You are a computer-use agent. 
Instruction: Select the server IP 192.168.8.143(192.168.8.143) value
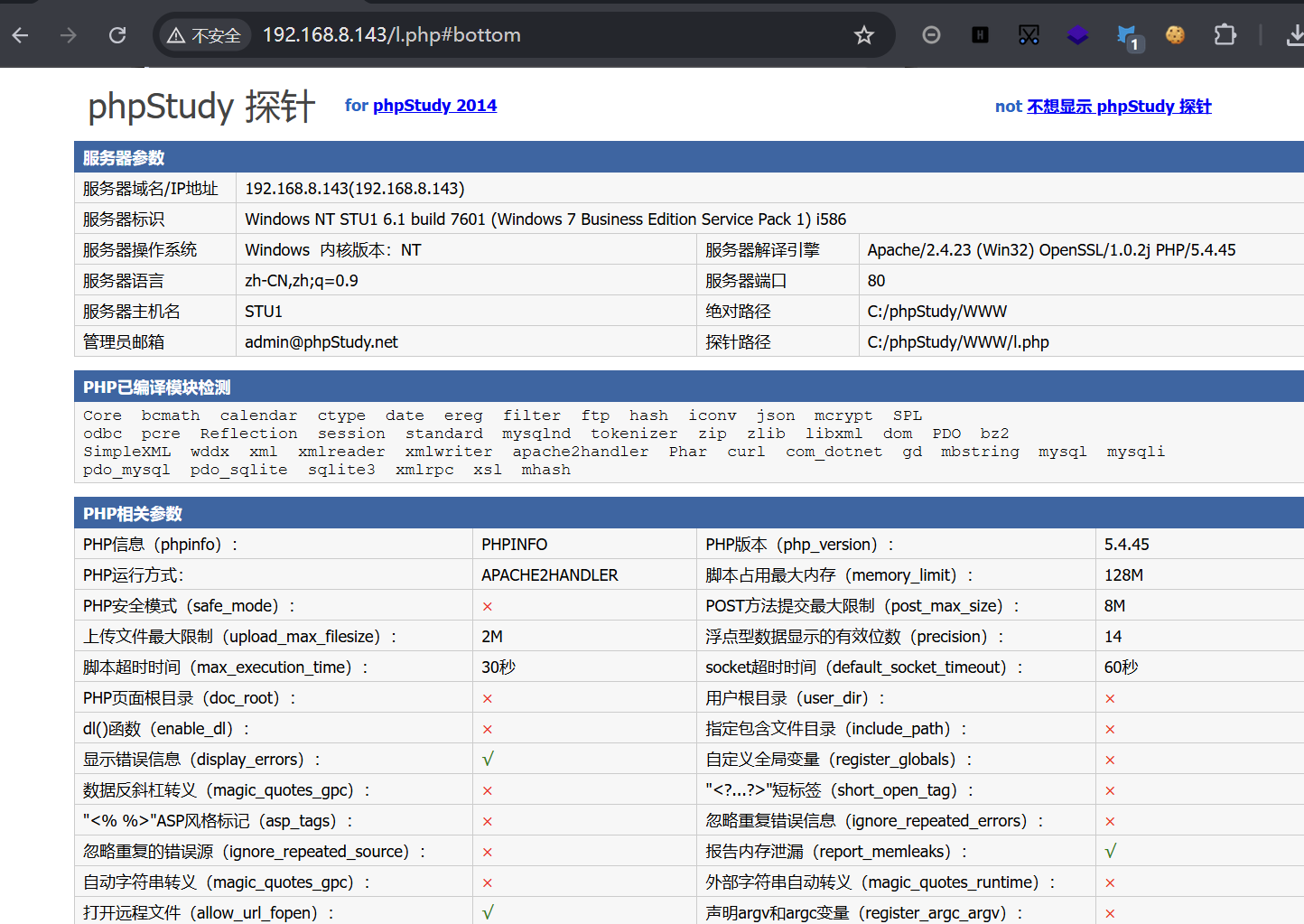(x=354, y=189)
